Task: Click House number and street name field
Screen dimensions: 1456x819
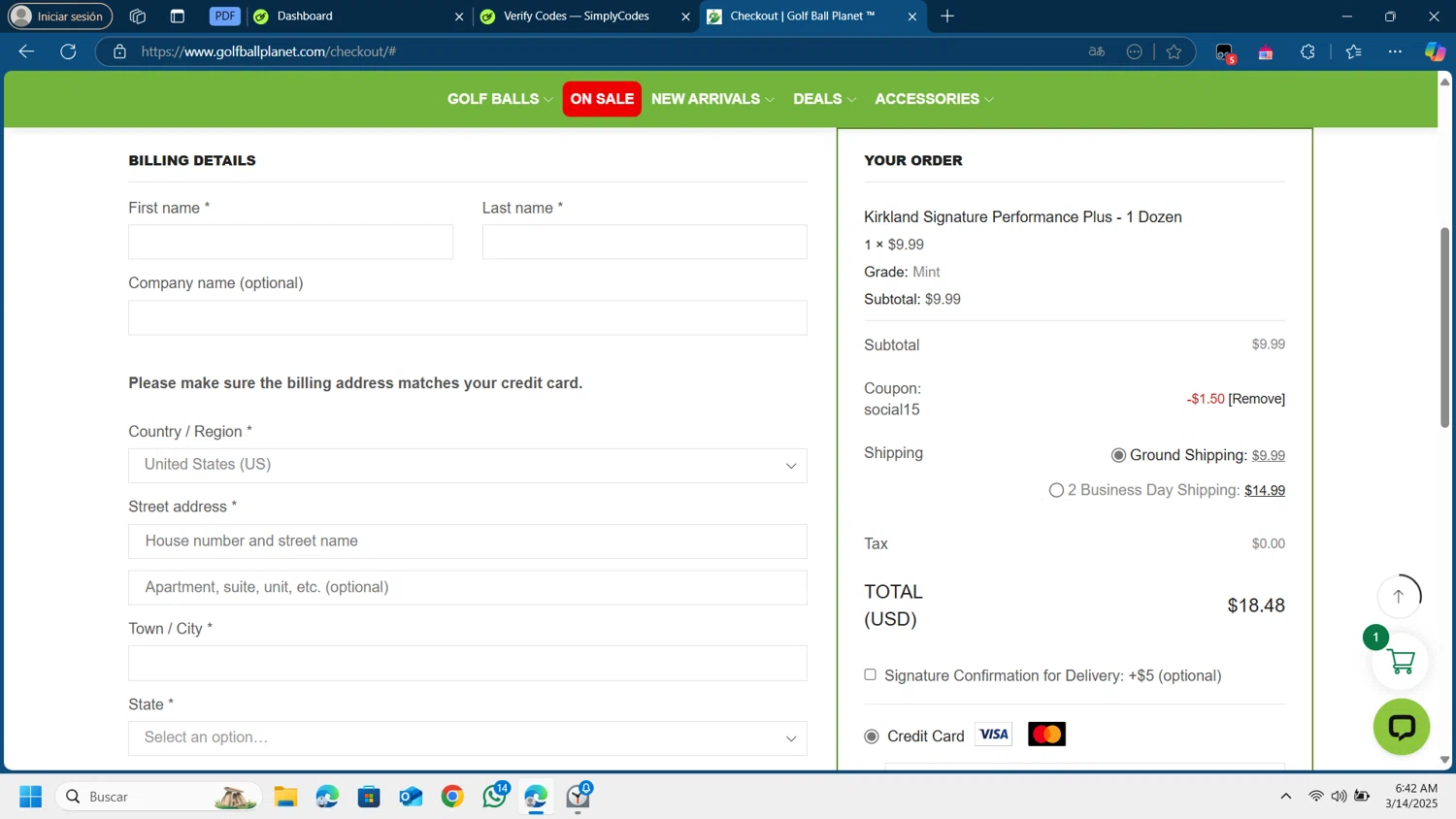Action: (x=468, y=541)
